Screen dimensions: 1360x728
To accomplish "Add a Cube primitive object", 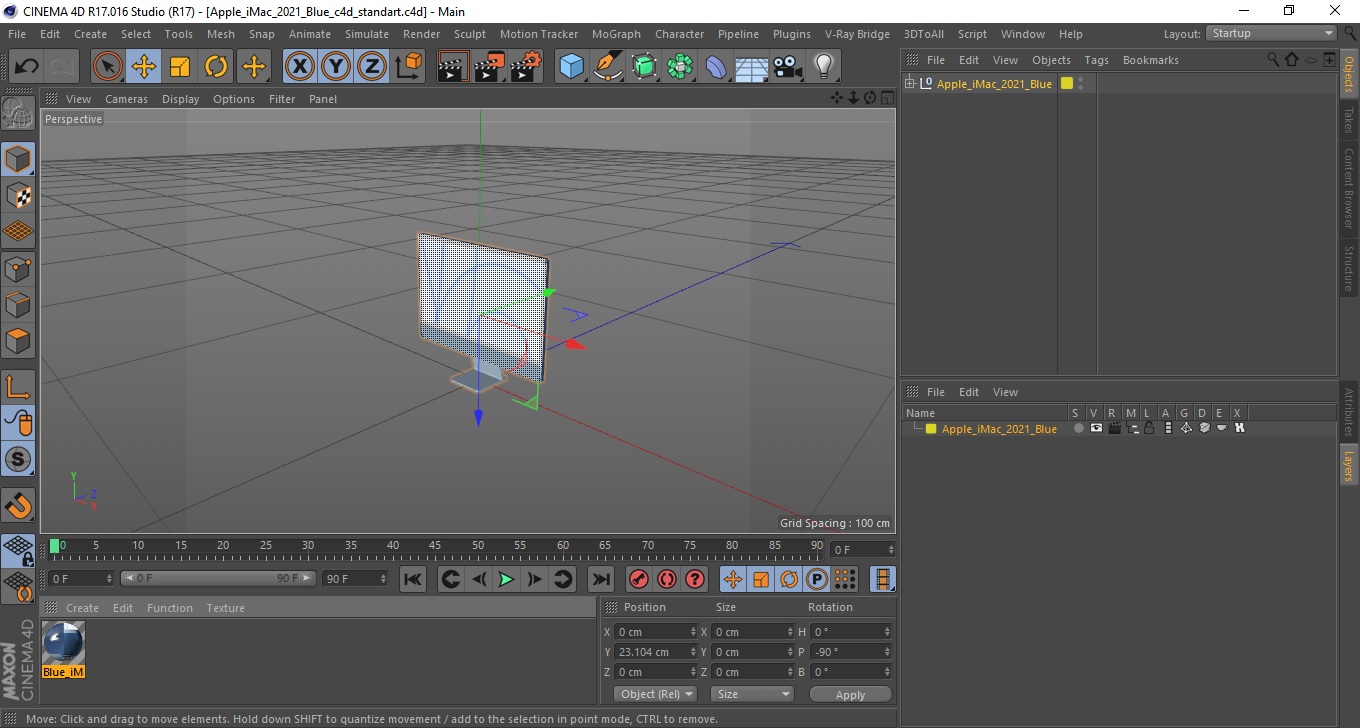I will [x=571, y=67].
